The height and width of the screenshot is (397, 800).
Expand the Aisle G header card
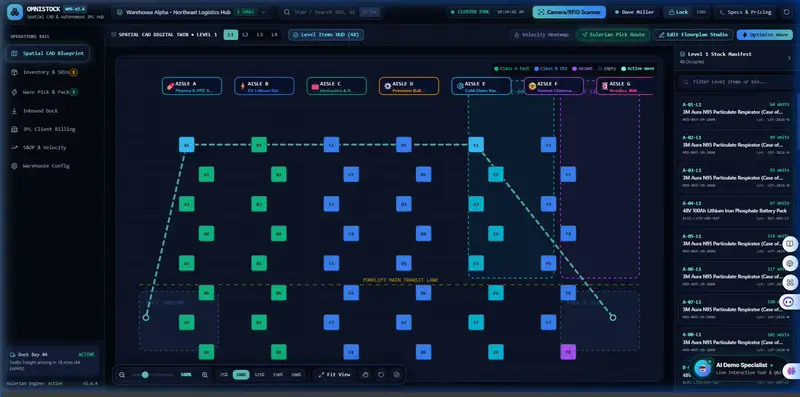tap(625, 86)
